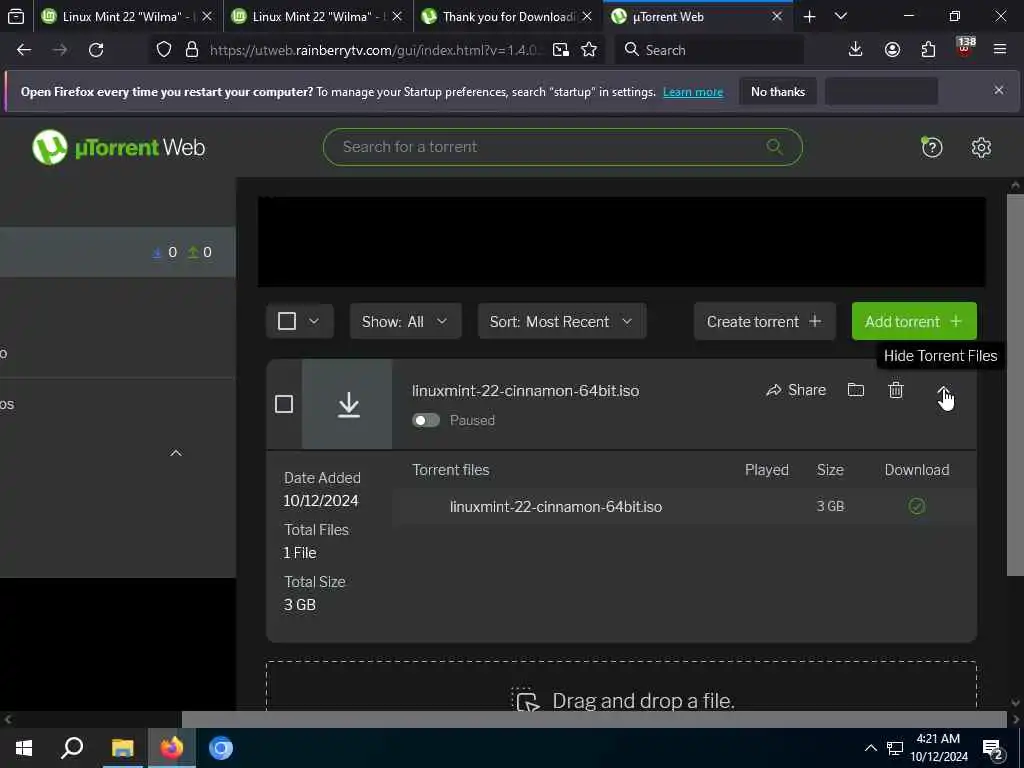This screenshot has width=1024, height=768.
Task: Check the linuxmint-22-cinnamon torrent checkbox
Action: click(x=283, y=404)
